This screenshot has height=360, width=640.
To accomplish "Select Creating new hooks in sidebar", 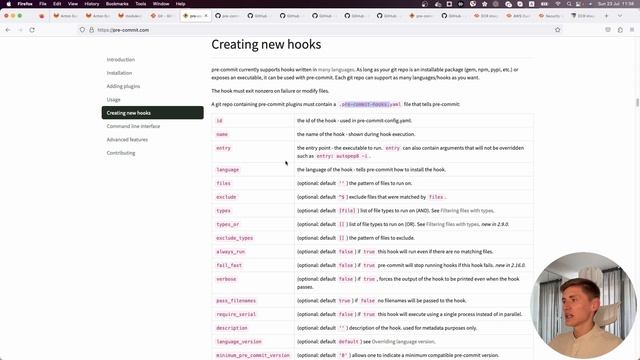I will click(x=153, y=113).
